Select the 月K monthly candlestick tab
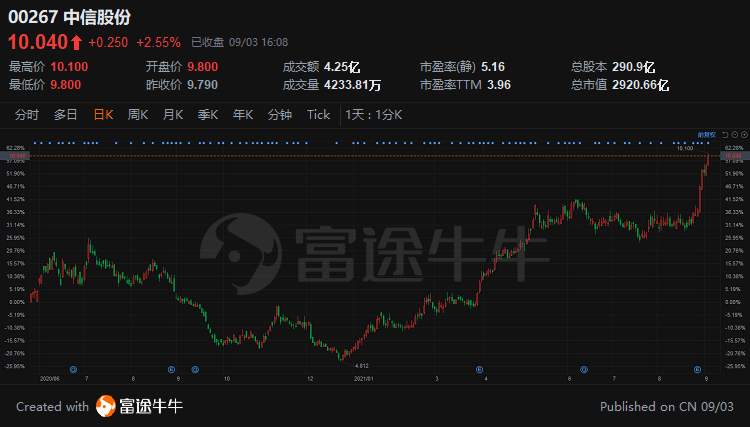 point(173,115)
